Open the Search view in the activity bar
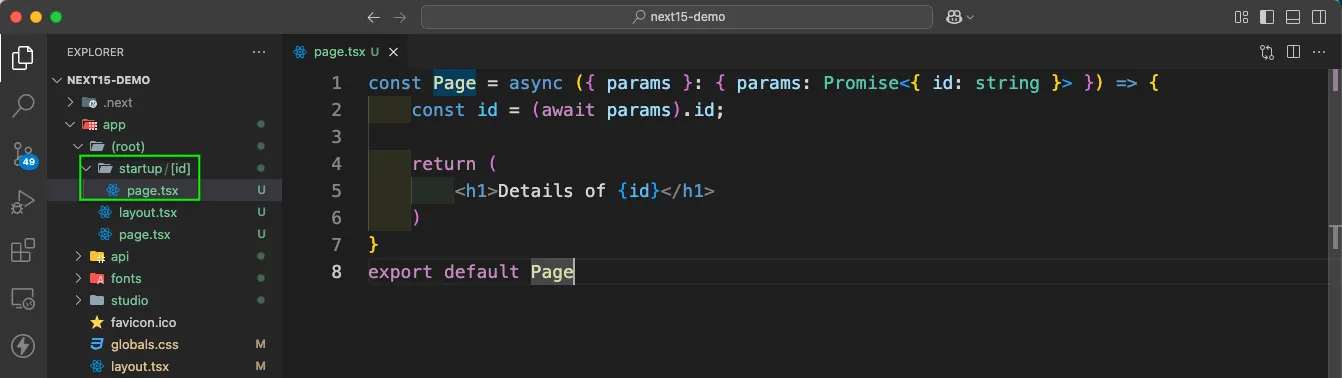The height and width of the screenshot is (378, 1342). [x=23, y=105]
